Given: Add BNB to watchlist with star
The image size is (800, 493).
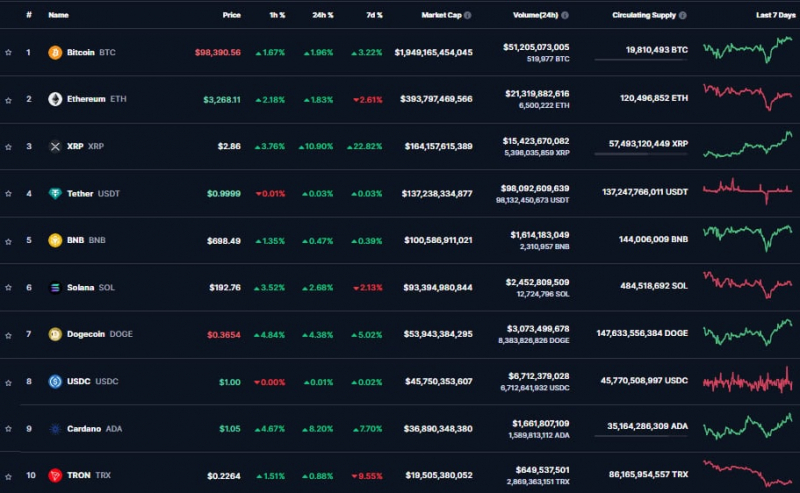Looking at the screenshot, I should click(9, 241).
